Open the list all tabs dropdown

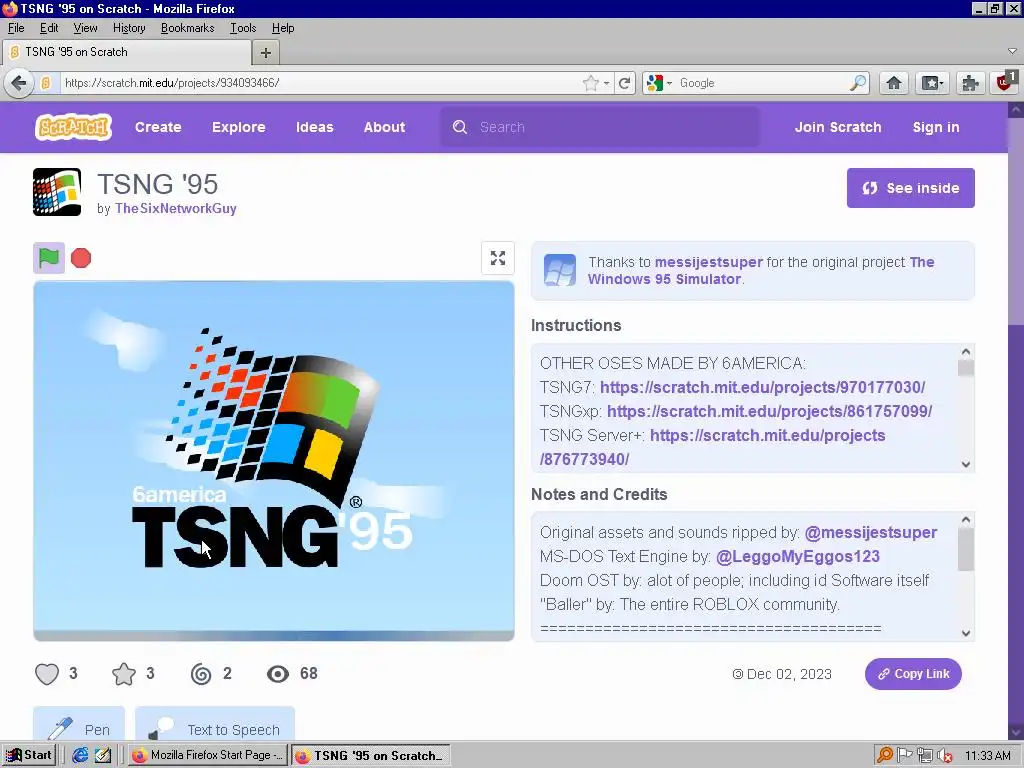(1012, 51)
